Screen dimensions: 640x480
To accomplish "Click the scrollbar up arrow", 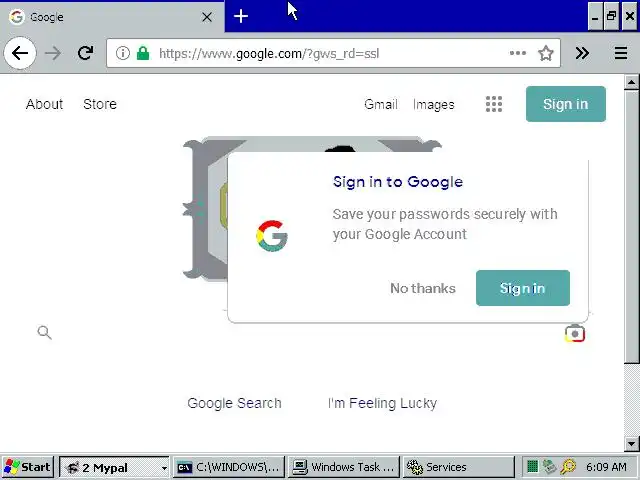I will 631,82.
